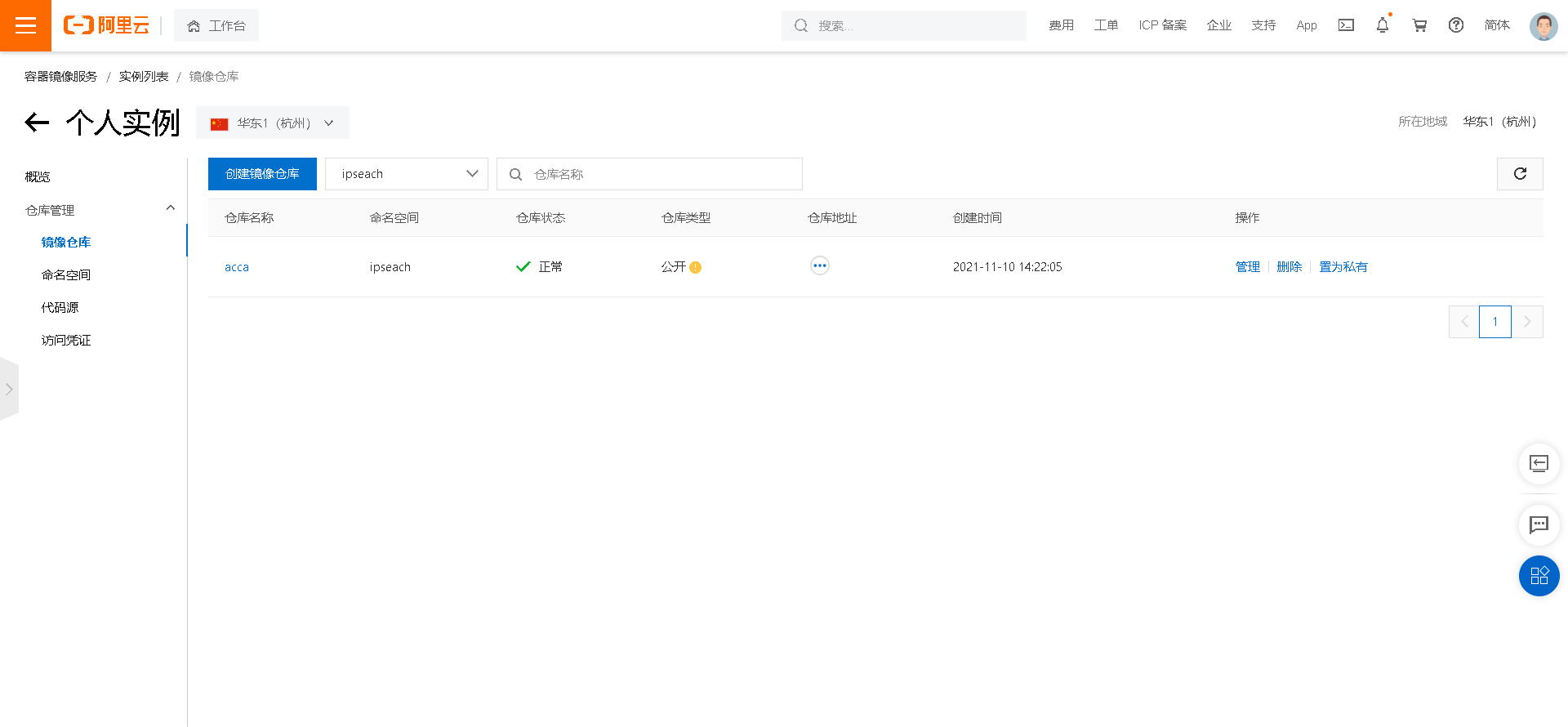Open the notifications bell
1568x727 pixels.
[1383, 25]
